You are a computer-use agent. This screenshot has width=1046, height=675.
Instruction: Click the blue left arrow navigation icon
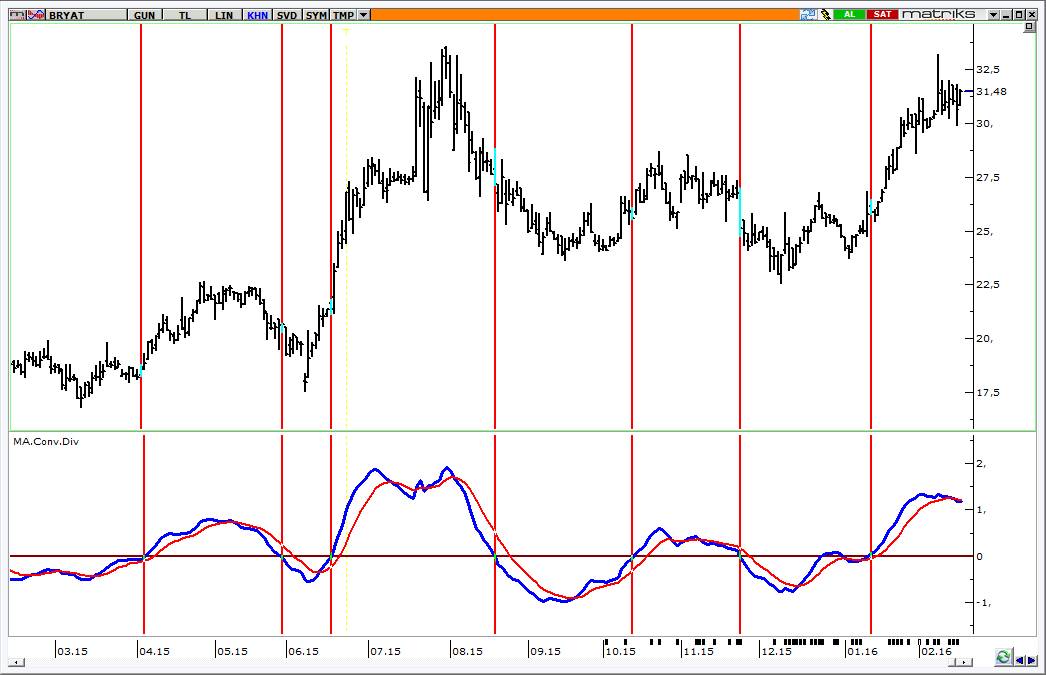tap(1019, 660)
